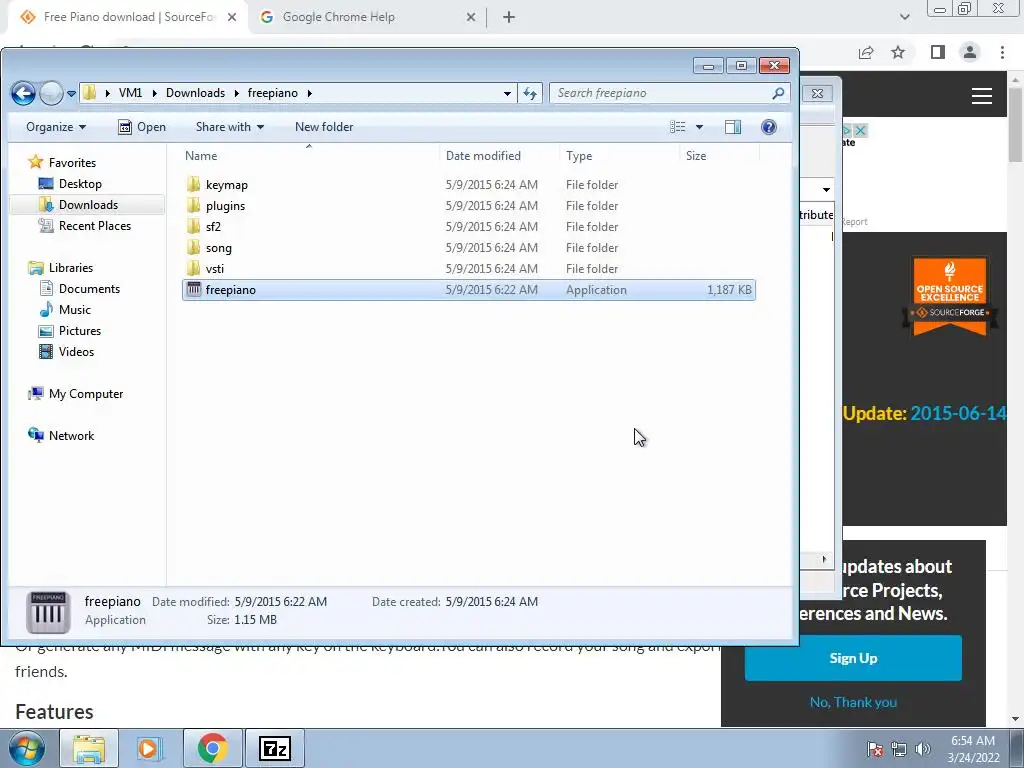Click New folder button

coord(324,127)
